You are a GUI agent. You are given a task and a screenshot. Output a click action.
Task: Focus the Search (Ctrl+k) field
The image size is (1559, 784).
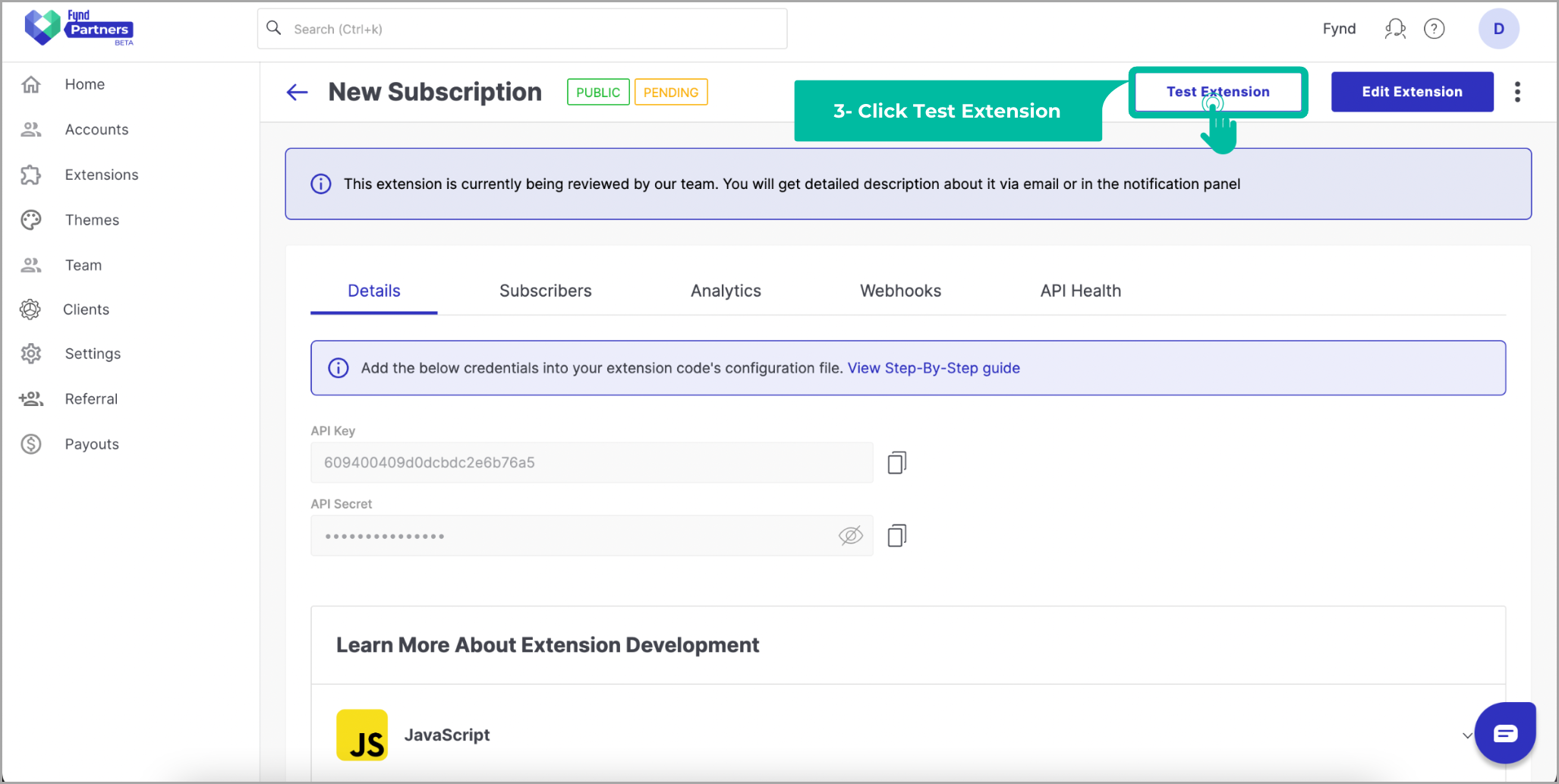click(x=522, y=29)
